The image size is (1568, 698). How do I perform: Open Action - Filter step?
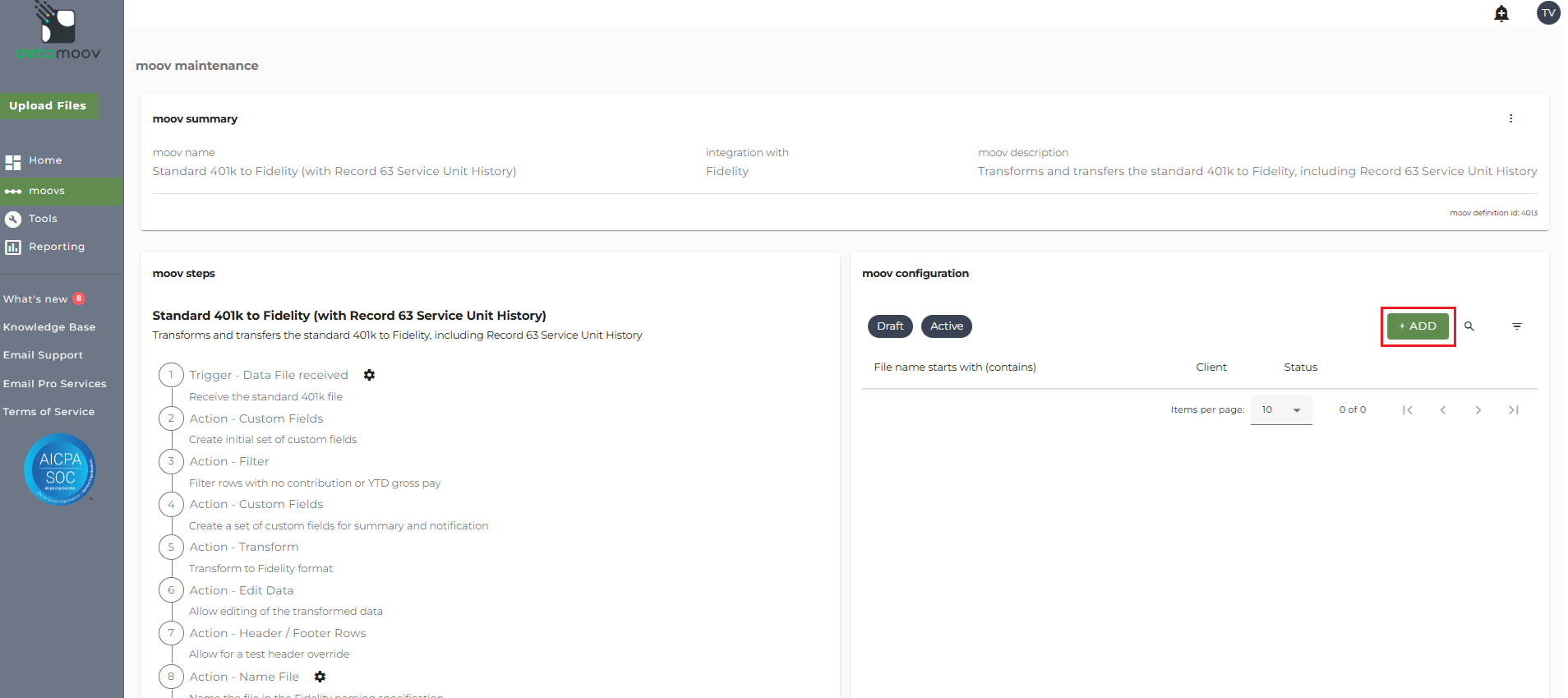click(x=229, y=461)
